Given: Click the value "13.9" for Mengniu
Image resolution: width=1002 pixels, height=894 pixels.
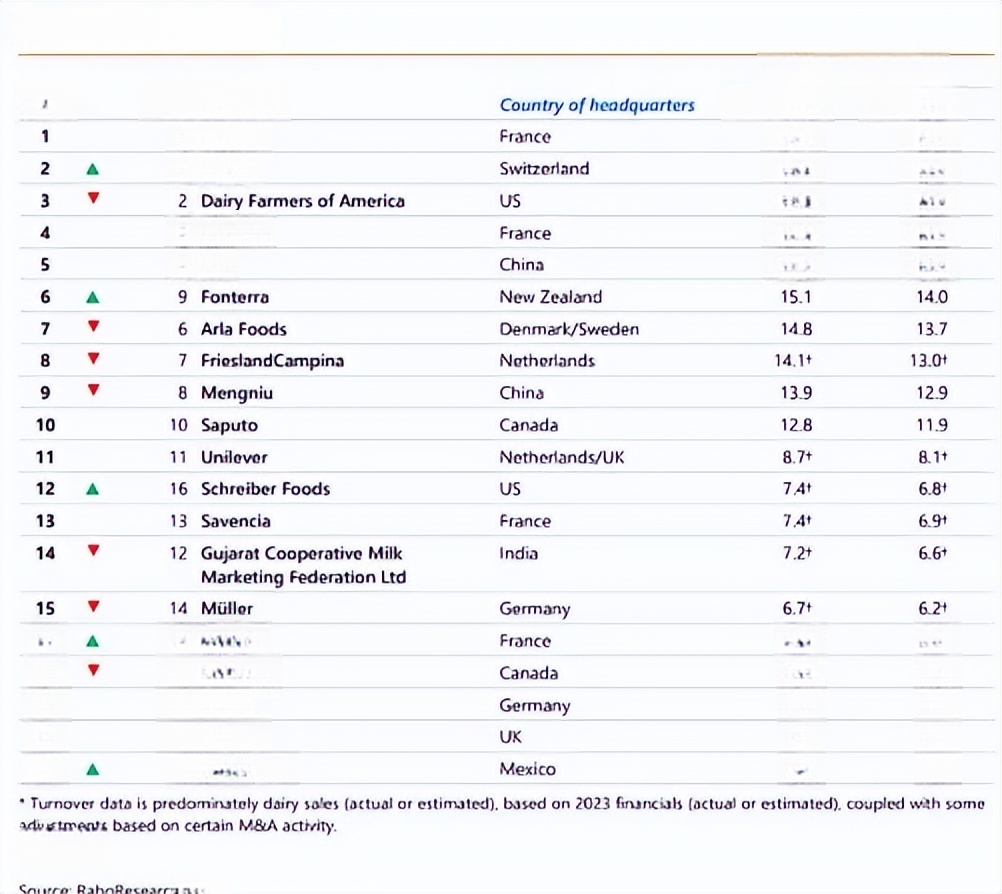Looking at the screenshot, I should pos(796,393).
